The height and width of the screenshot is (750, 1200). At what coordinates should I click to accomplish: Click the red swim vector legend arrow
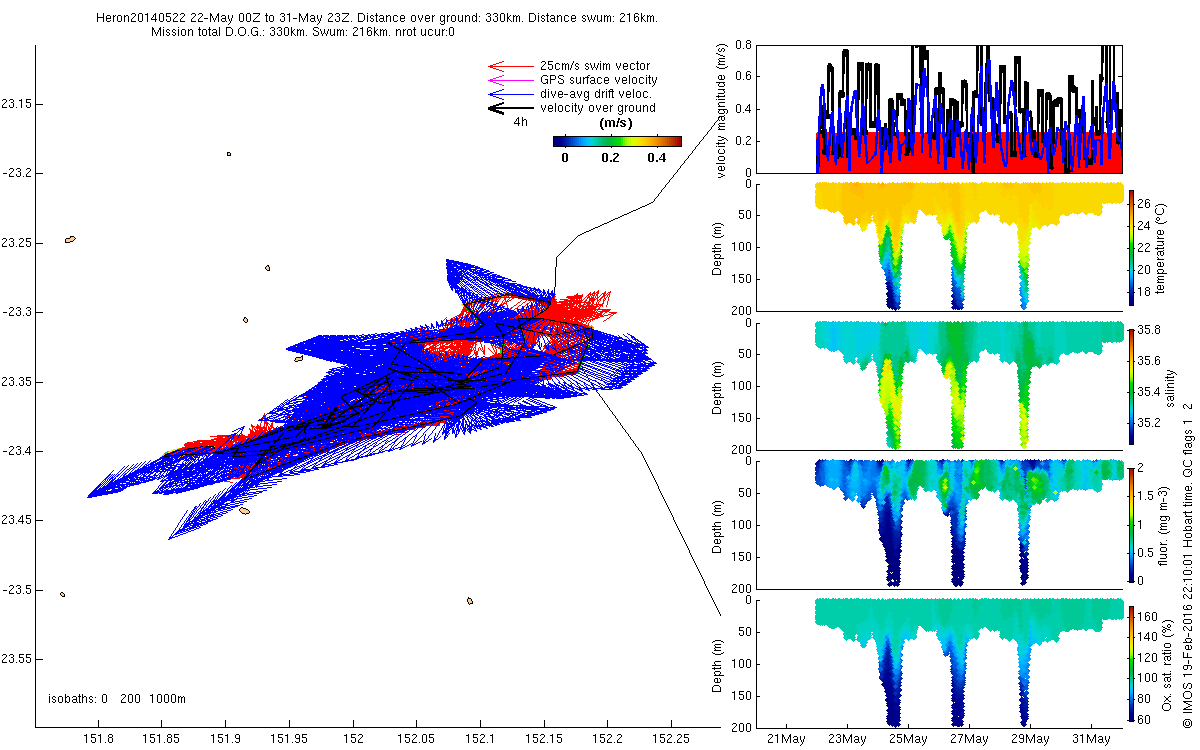509,66
